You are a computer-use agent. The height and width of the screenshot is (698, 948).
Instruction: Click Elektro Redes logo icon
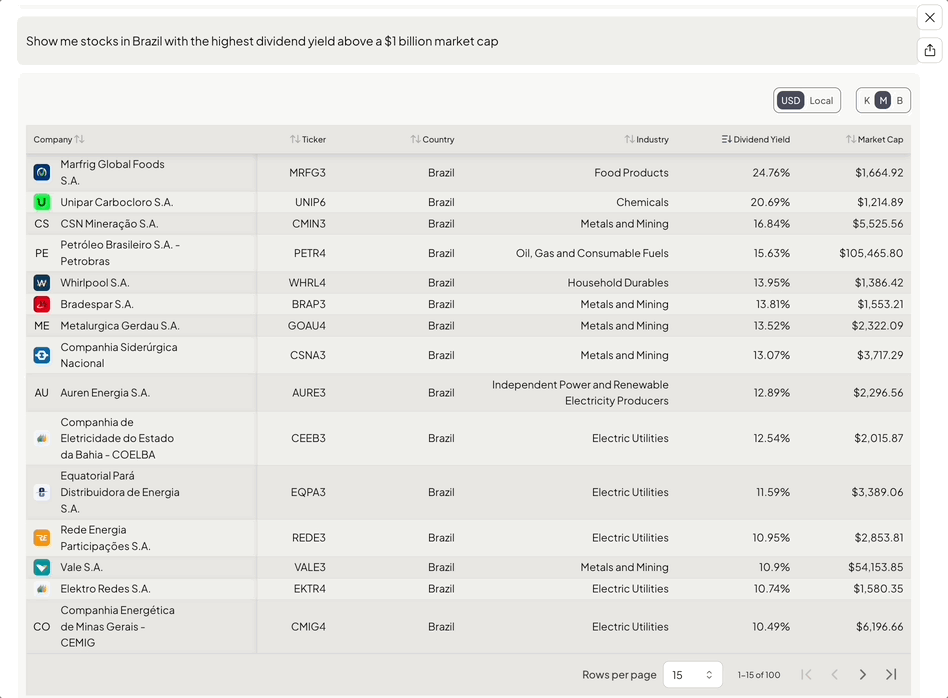(42, 589)
